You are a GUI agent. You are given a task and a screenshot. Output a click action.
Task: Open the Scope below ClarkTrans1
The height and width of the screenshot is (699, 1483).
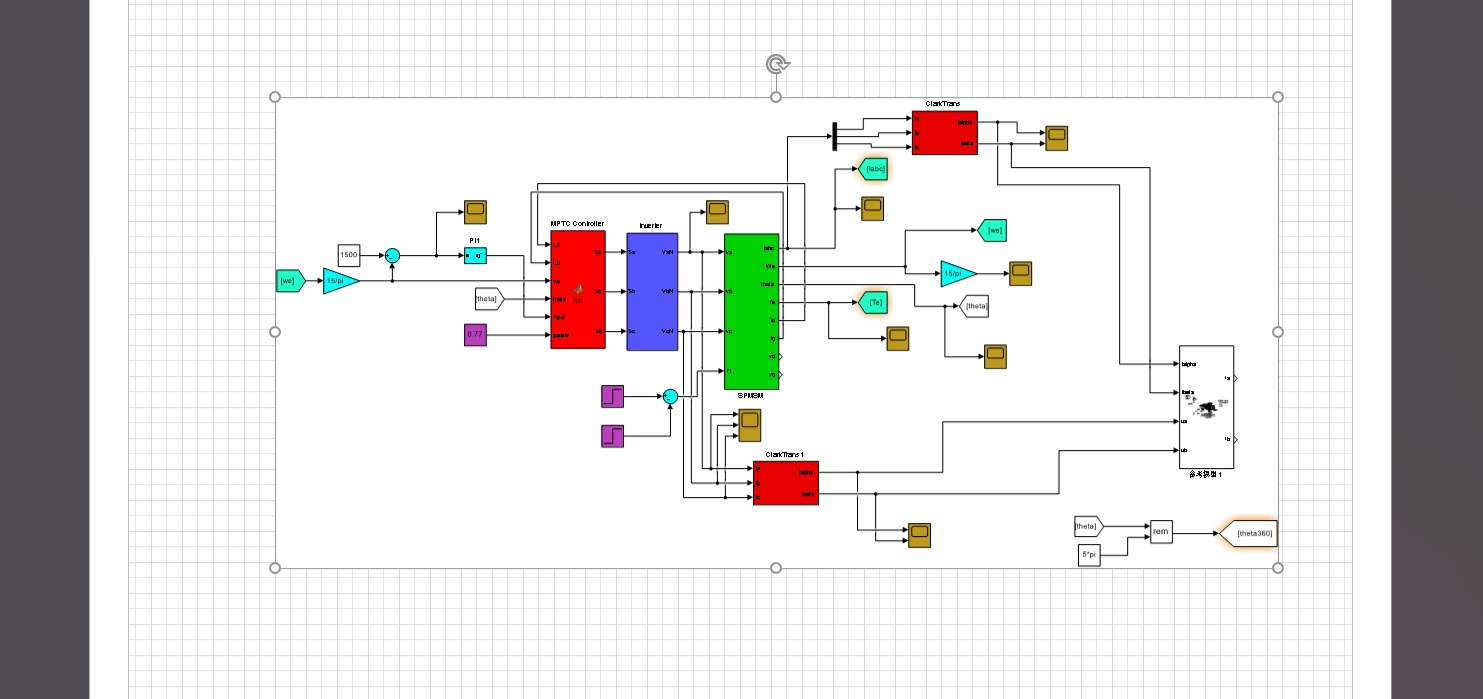click(x=918, y=535)
